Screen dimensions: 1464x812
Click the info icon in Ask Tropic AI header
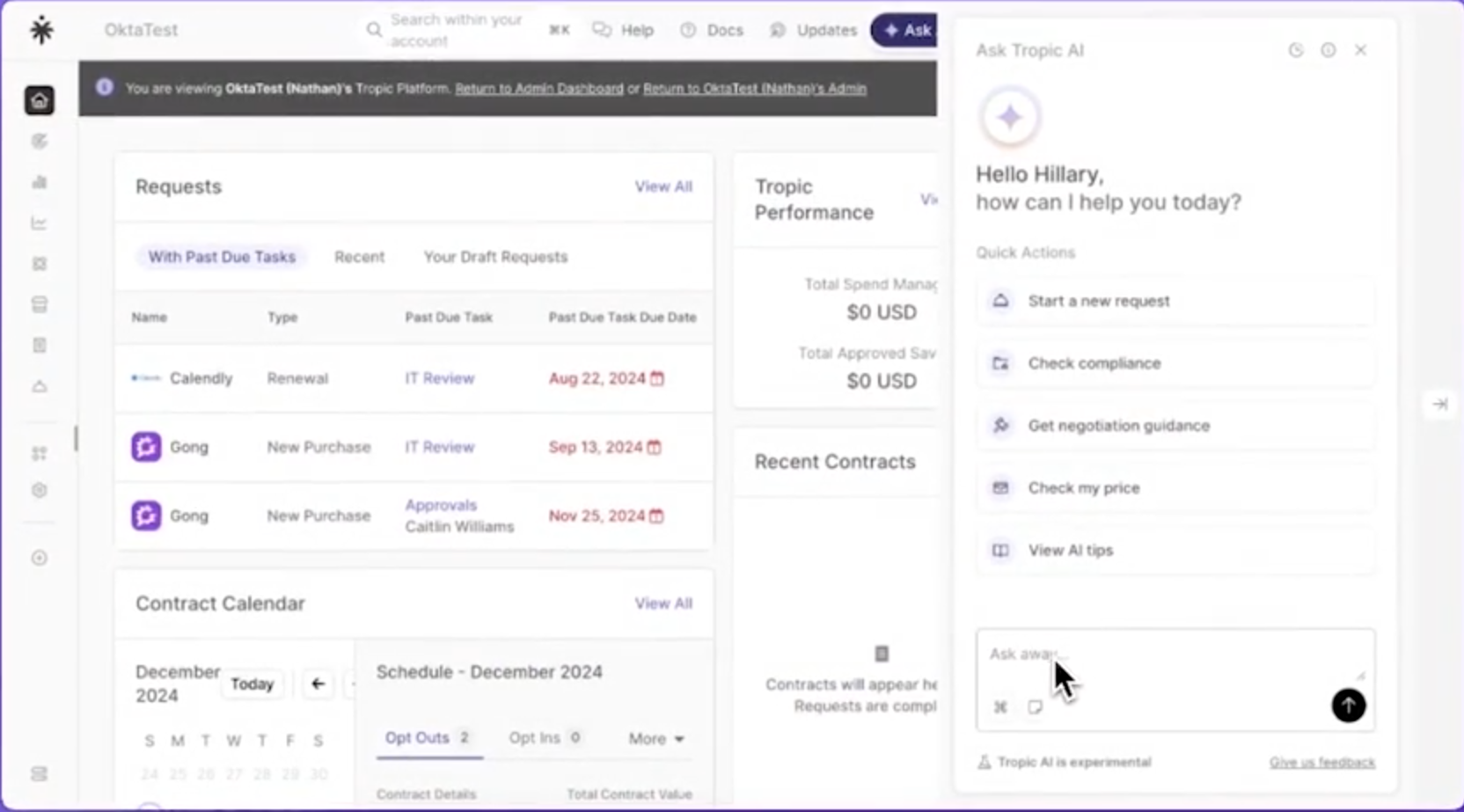[1329, 50]
